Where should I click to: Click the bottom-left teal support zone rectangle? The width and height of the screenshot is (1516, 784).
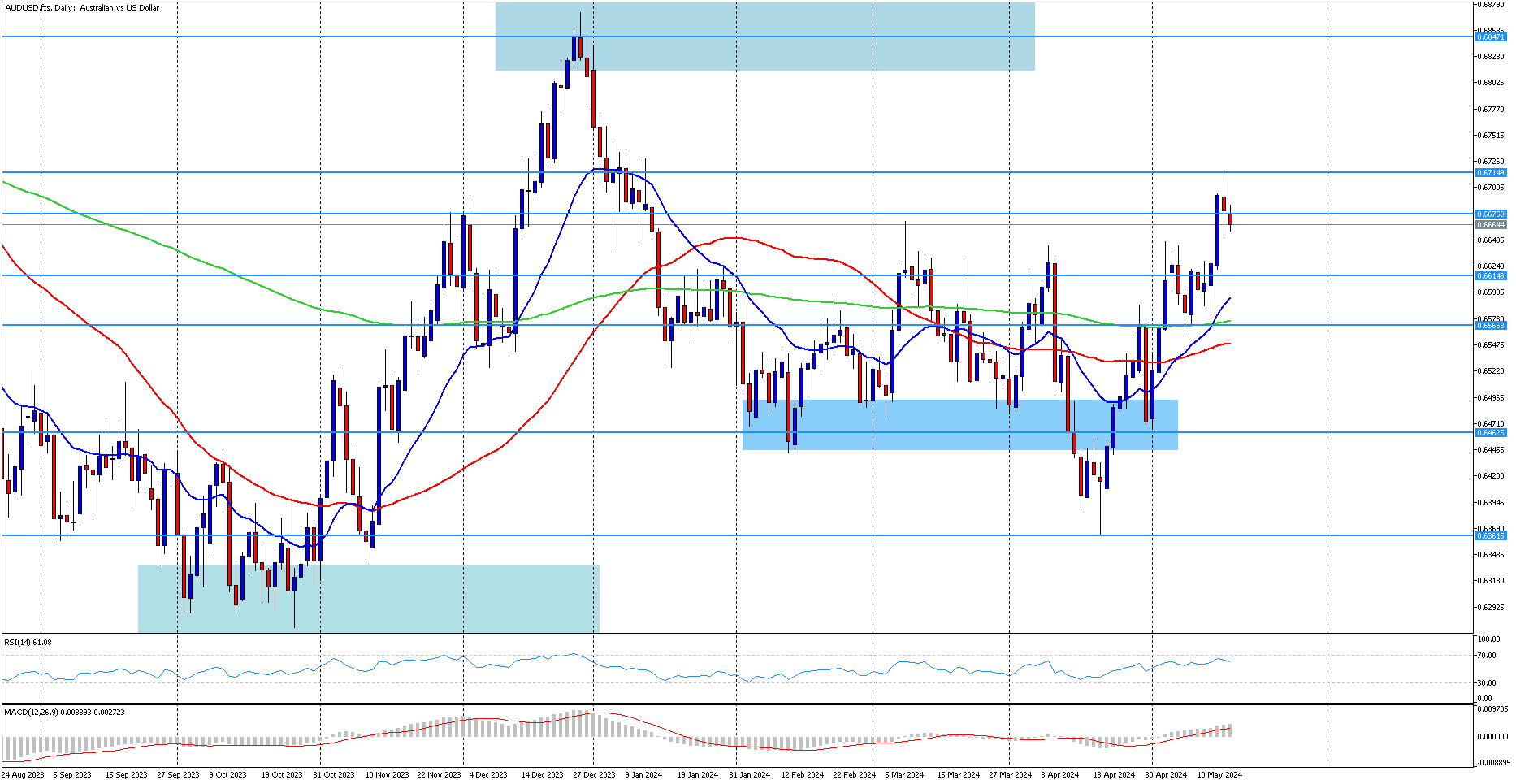[x=369, y=599]
